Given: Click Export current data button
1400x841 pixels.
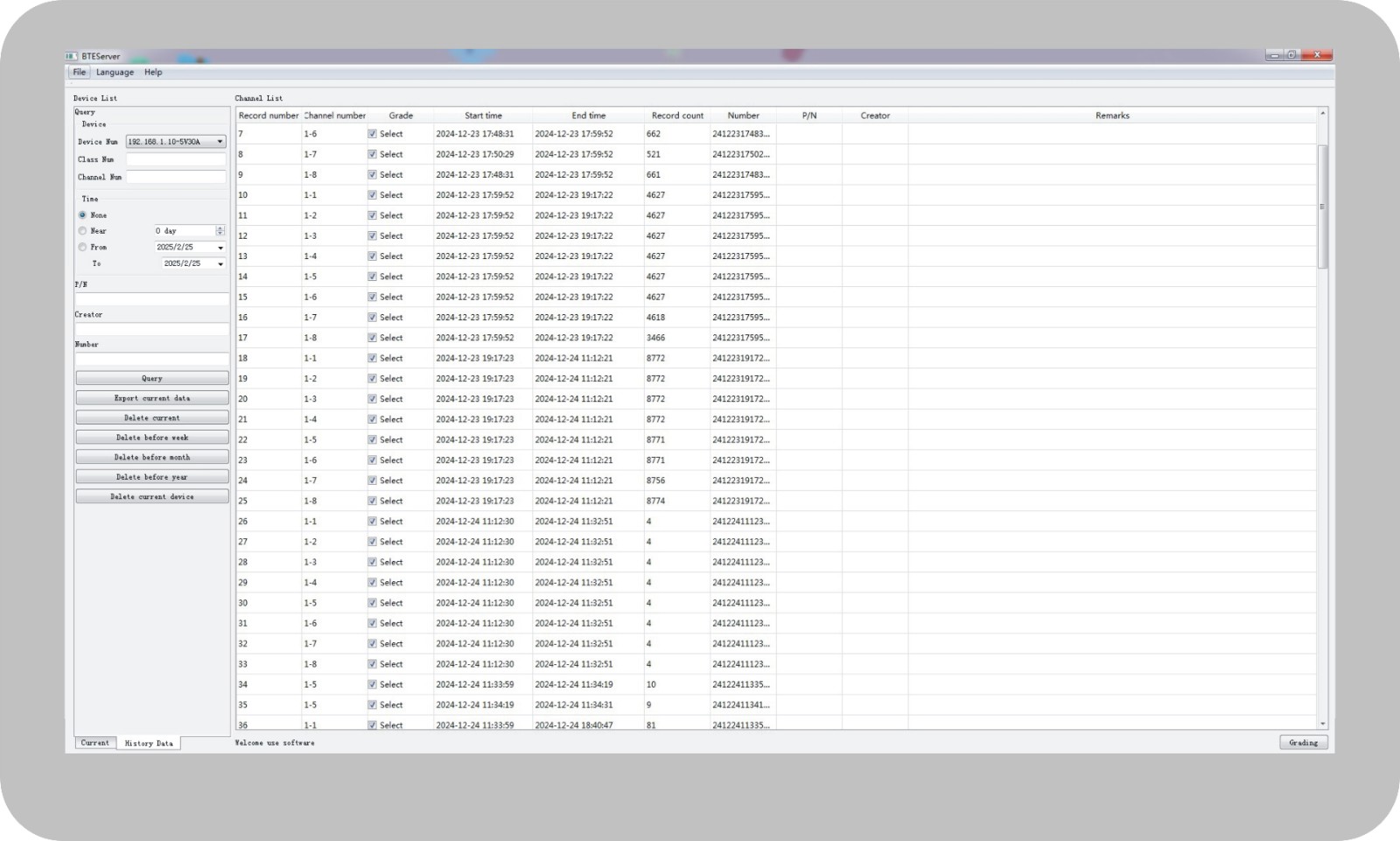Looking at the screenshot, I should (x=152, y=398).
